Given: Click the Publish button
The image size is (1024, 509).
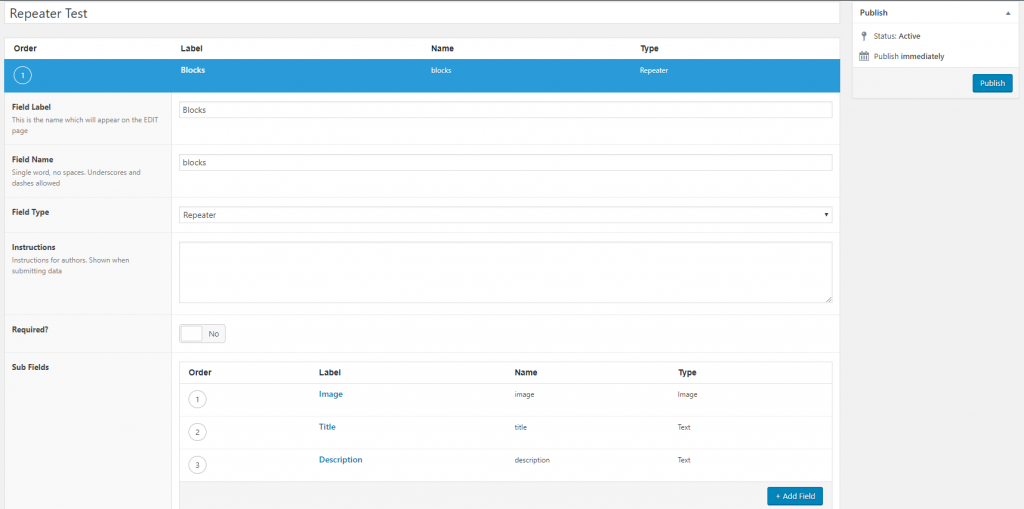Looking at the screenshot, I should coord(991,83).
